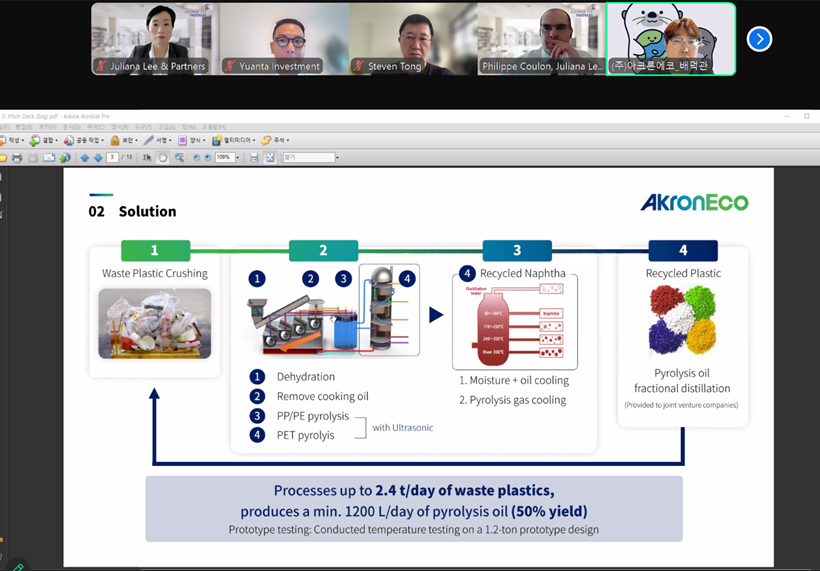Open the 공동 작업 (Collaborate) toolbar dropdown

pyautogui.click(x=84, y=140)
